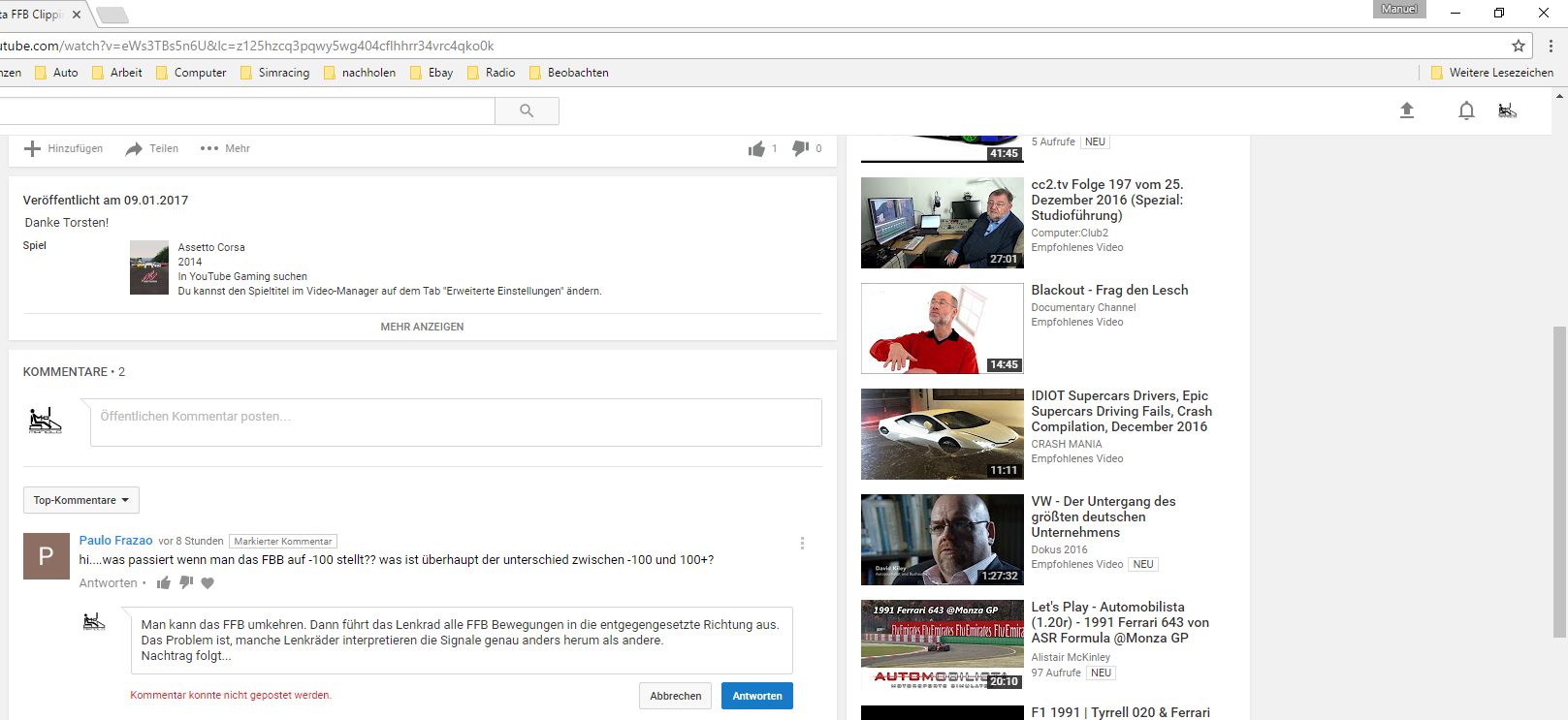Bookmark page with the star icon
The image size is (1568, 720).
click(x=1519, y=46)
